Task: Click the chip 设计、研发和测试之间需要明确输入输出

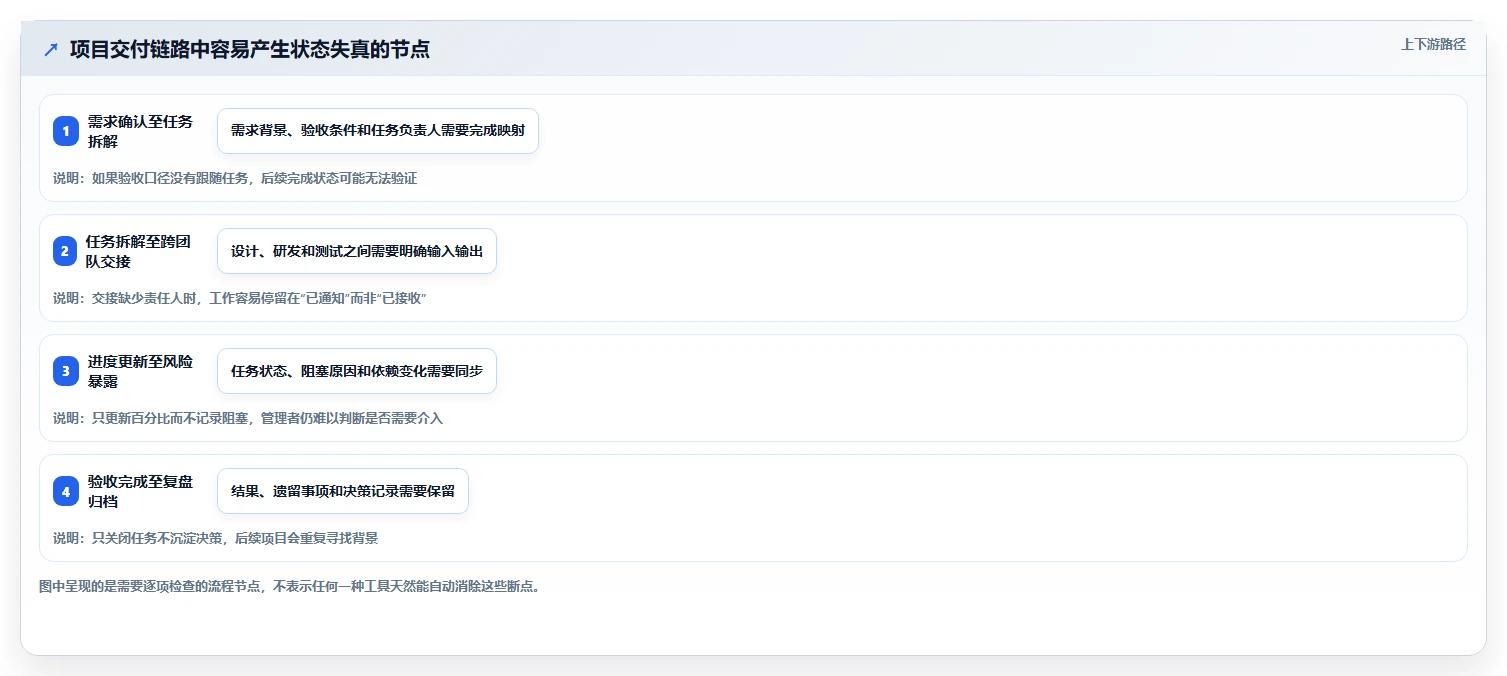Action: [x=357, y=251]
